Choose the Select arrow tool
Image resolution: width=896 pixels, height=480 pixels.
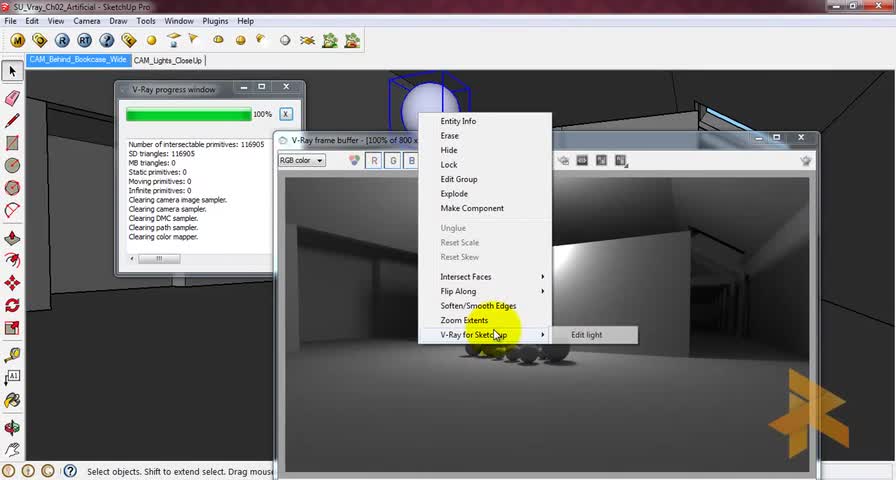(x=13, y=71)
